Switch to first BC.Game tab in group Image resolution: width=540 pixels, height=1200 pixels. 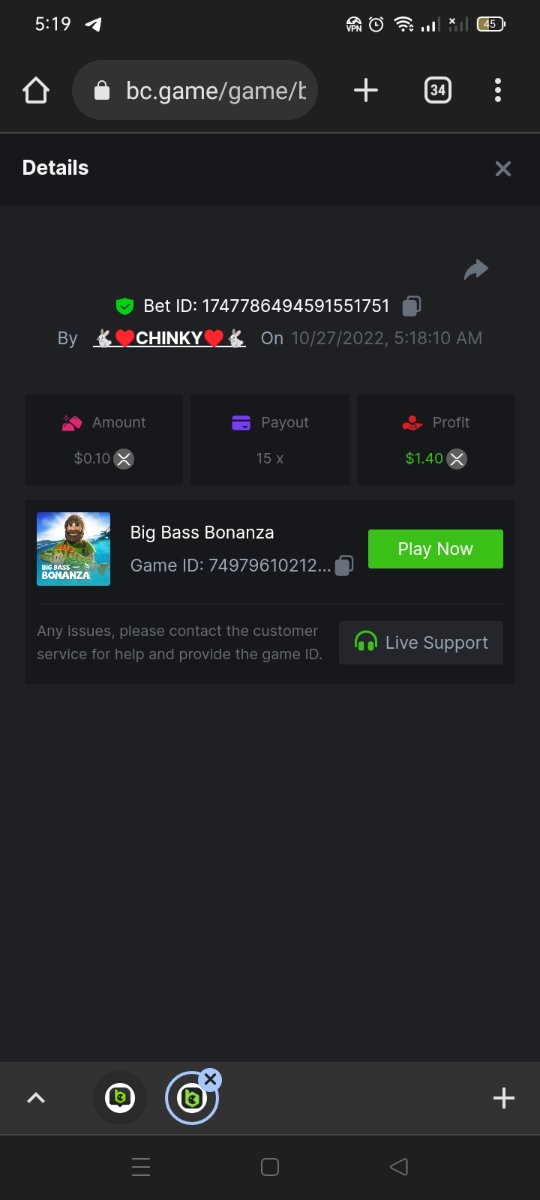[x=120, y=1098]
